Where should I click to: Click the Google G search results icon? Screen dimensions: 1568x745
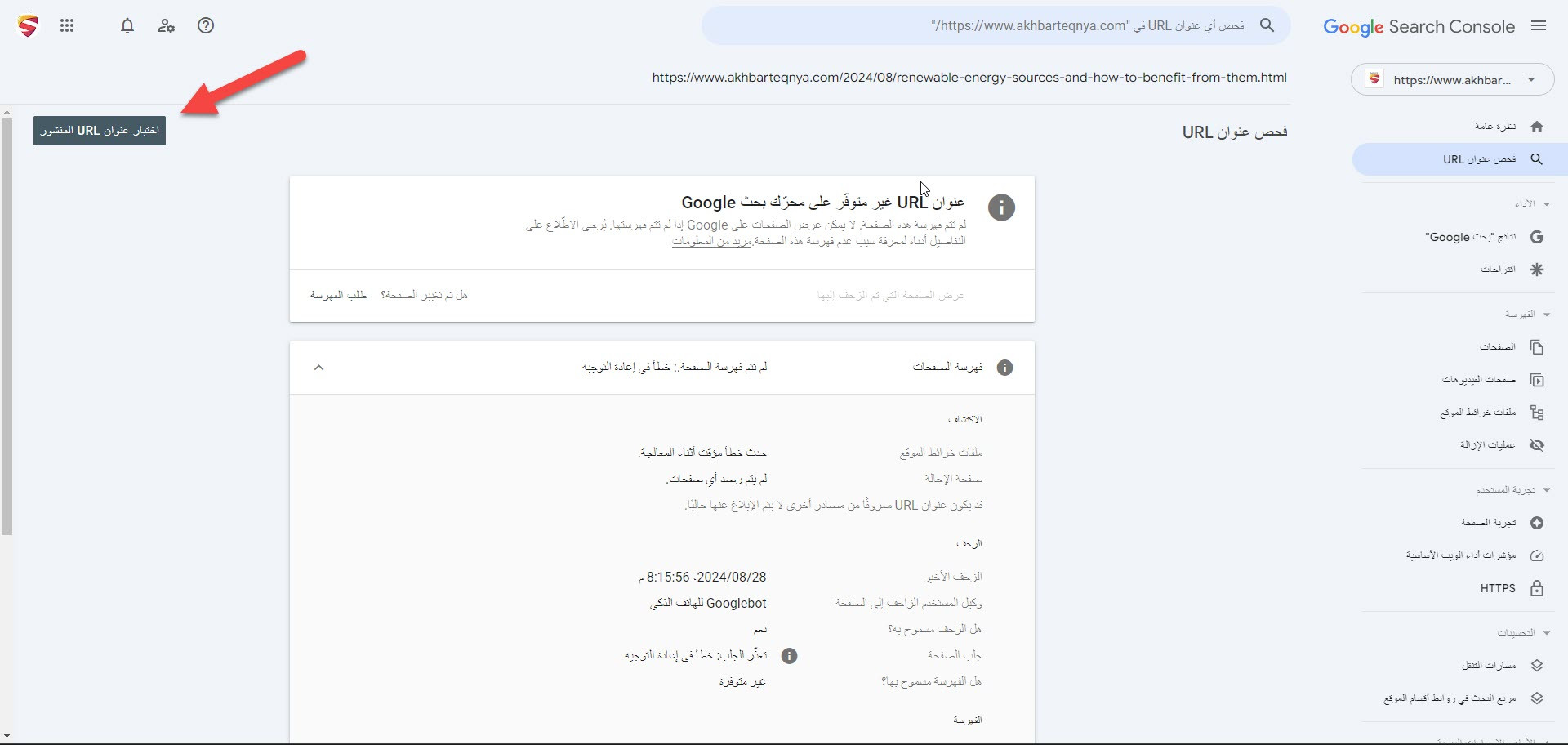[x=1537, y=237]
